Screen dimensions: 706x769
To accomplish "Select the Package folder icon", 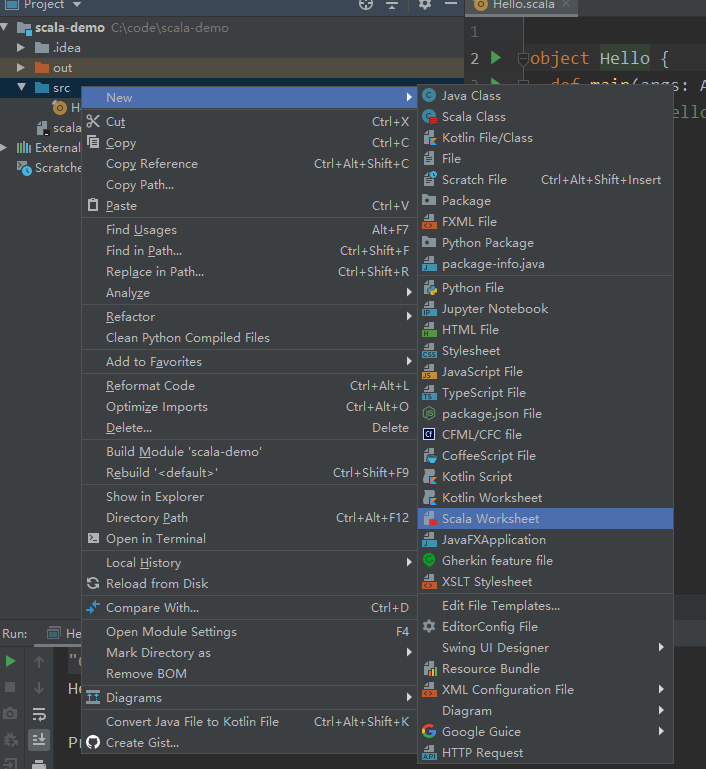I will (x=429, y=201).
